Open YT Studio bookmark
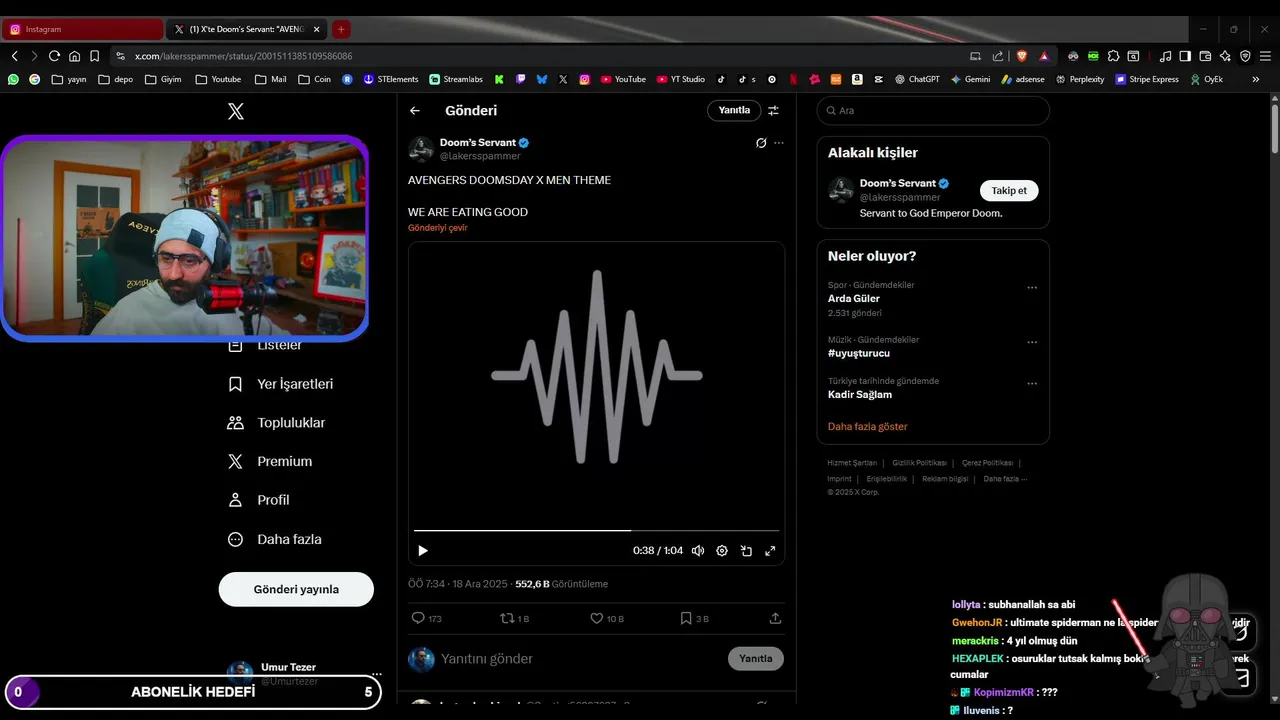The width and height of the screenshot is (1280, 720). click(x=681, y=79)
